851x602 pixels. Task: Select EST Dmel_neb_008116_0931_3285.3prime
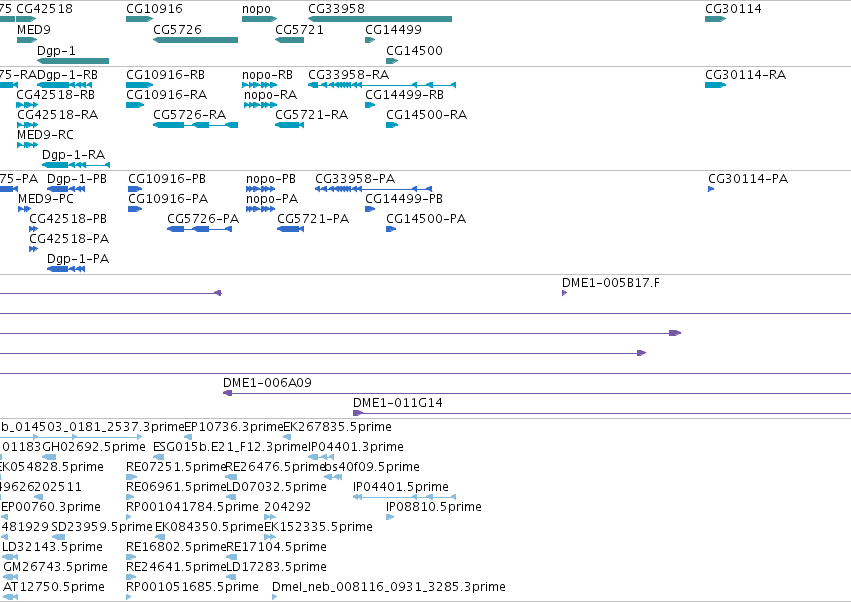(275, 597)
